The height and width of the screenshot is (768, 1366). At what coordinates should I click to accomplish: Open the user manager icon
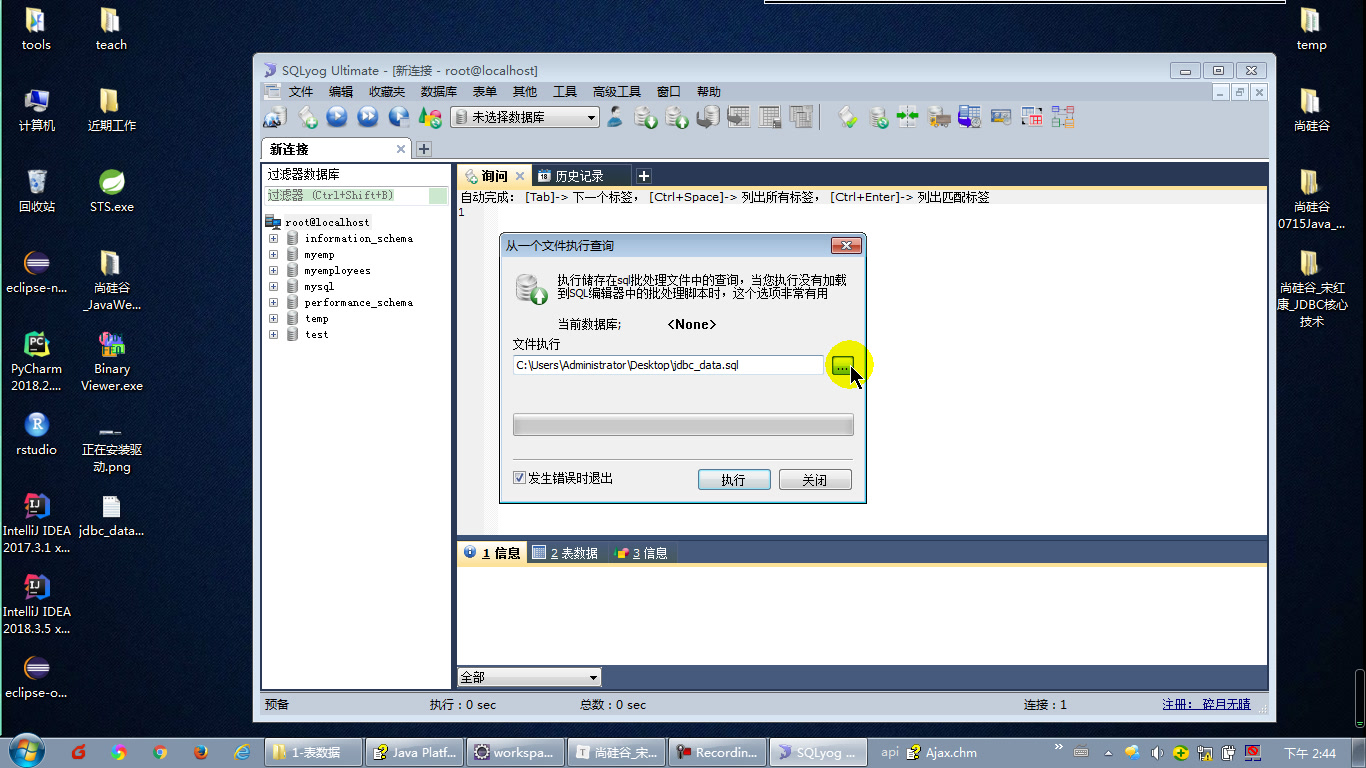point(615,117)
